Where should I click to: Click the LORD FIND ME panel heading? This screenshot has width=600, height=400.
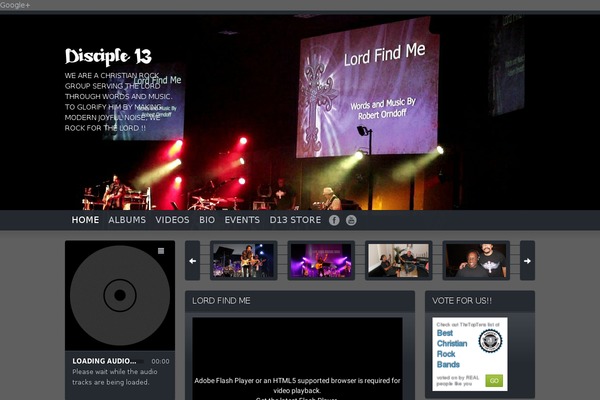pyautogui.click(x=221, y=301)
